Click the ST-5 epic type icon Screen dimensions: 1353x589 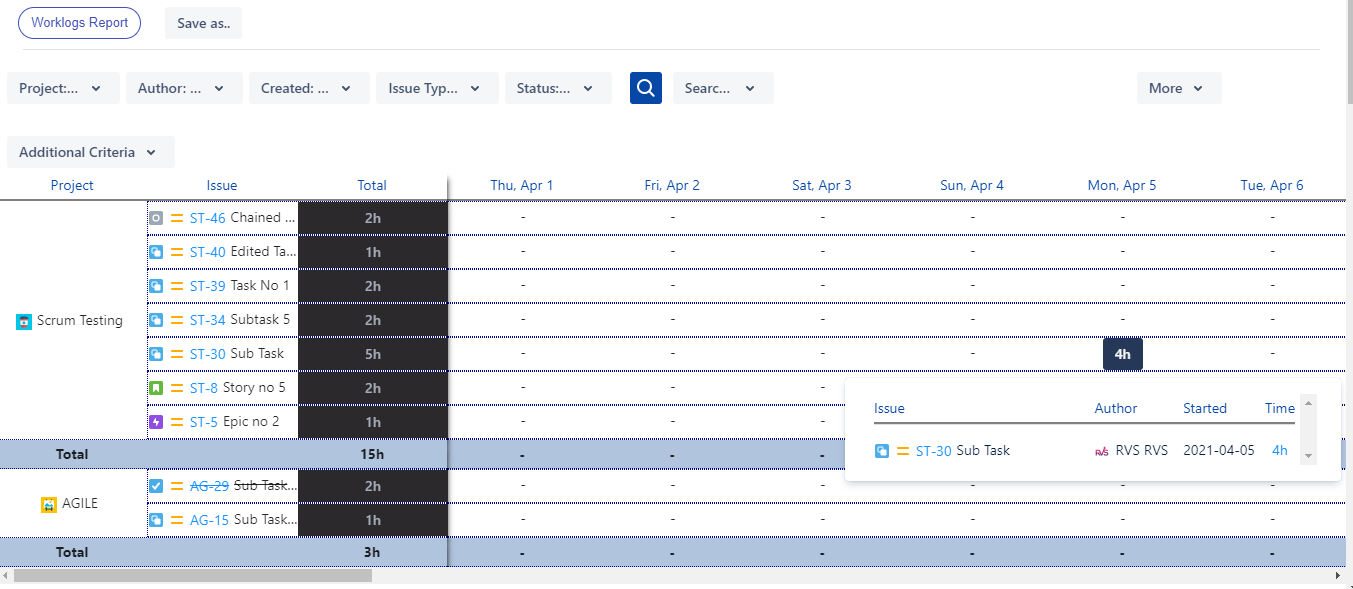(156, 422)
